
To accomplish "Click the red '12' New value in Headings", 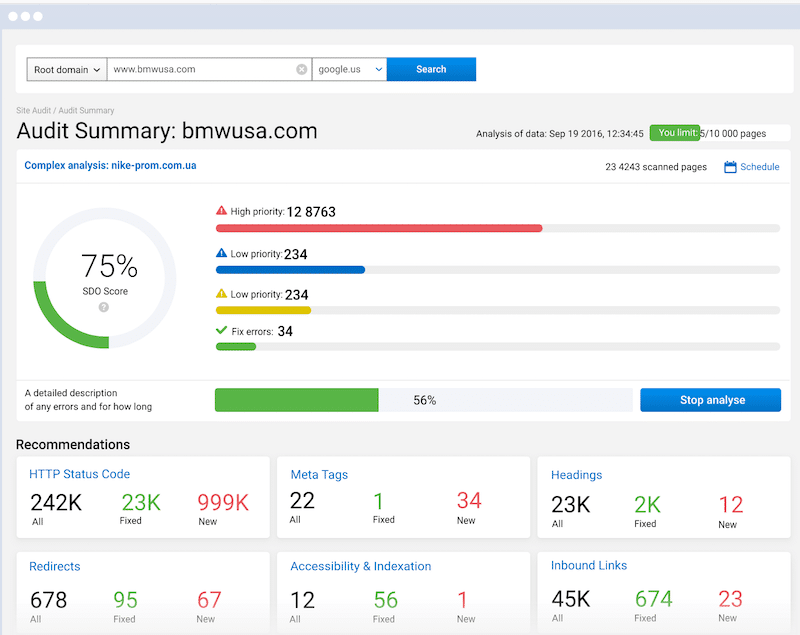I will click(x=731, y=505).
